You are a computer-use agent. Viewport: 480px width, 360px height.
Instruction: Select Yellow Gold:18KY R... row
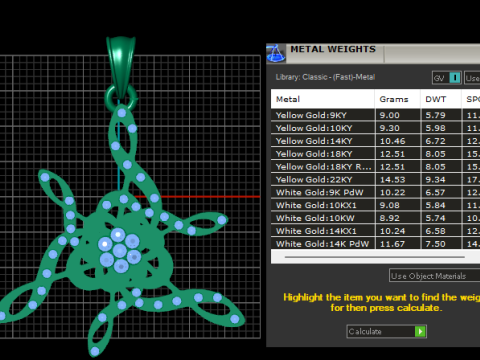pyautogui.click(x=375, y=167)
